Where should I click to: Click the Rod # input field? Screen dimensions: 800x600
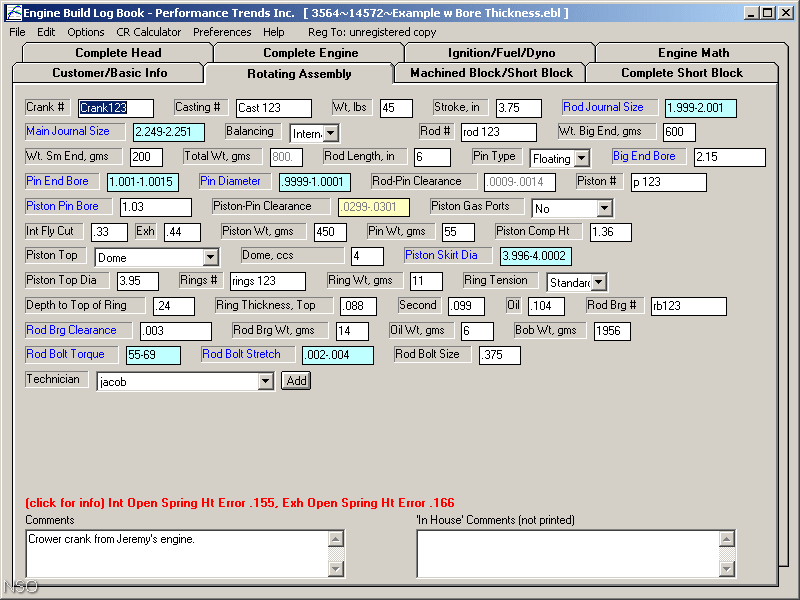pos(498,132)
